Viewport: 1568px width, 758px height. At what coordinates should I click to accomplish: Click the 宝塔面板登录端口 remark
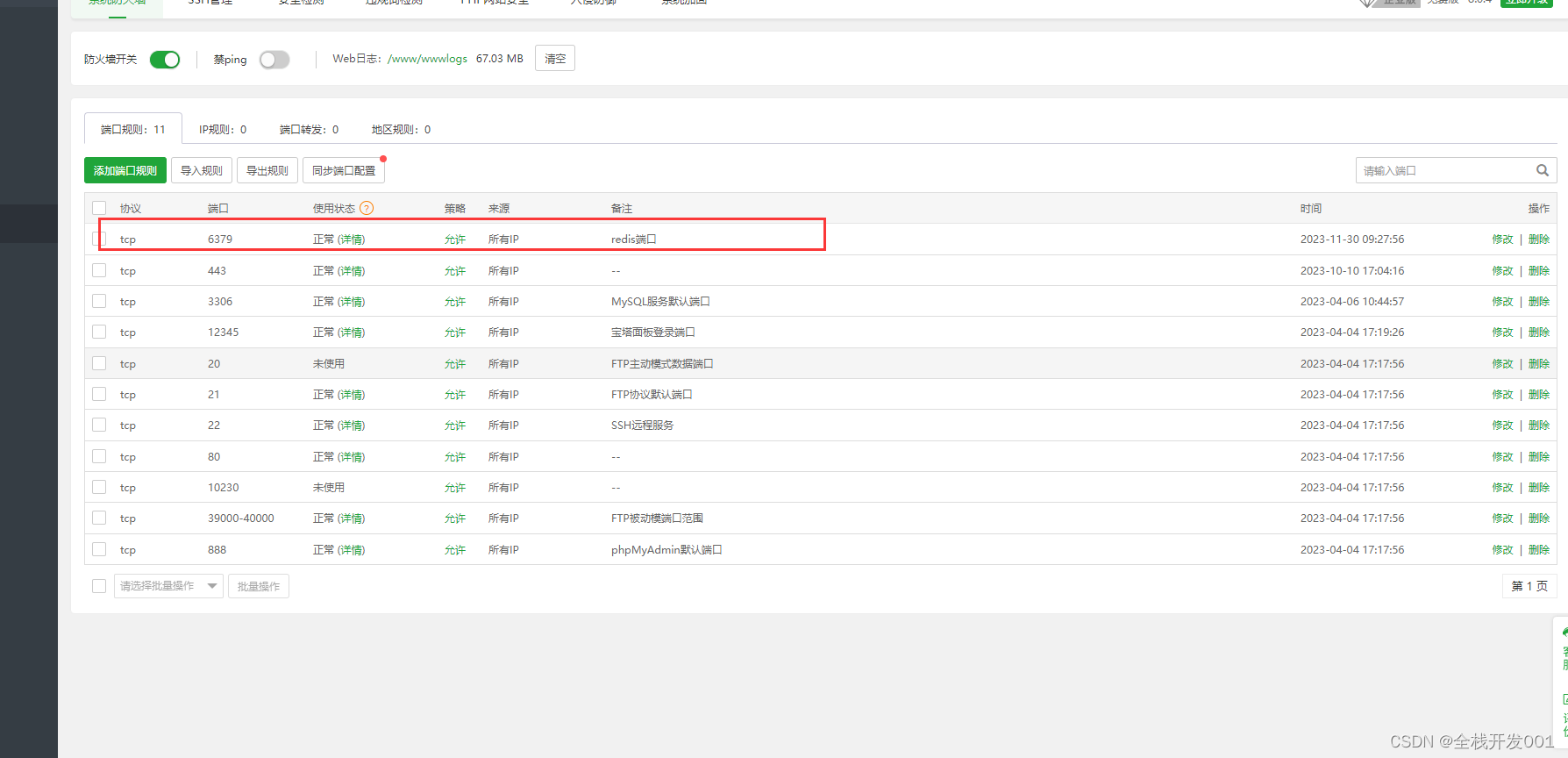click(x=653, y=332)
